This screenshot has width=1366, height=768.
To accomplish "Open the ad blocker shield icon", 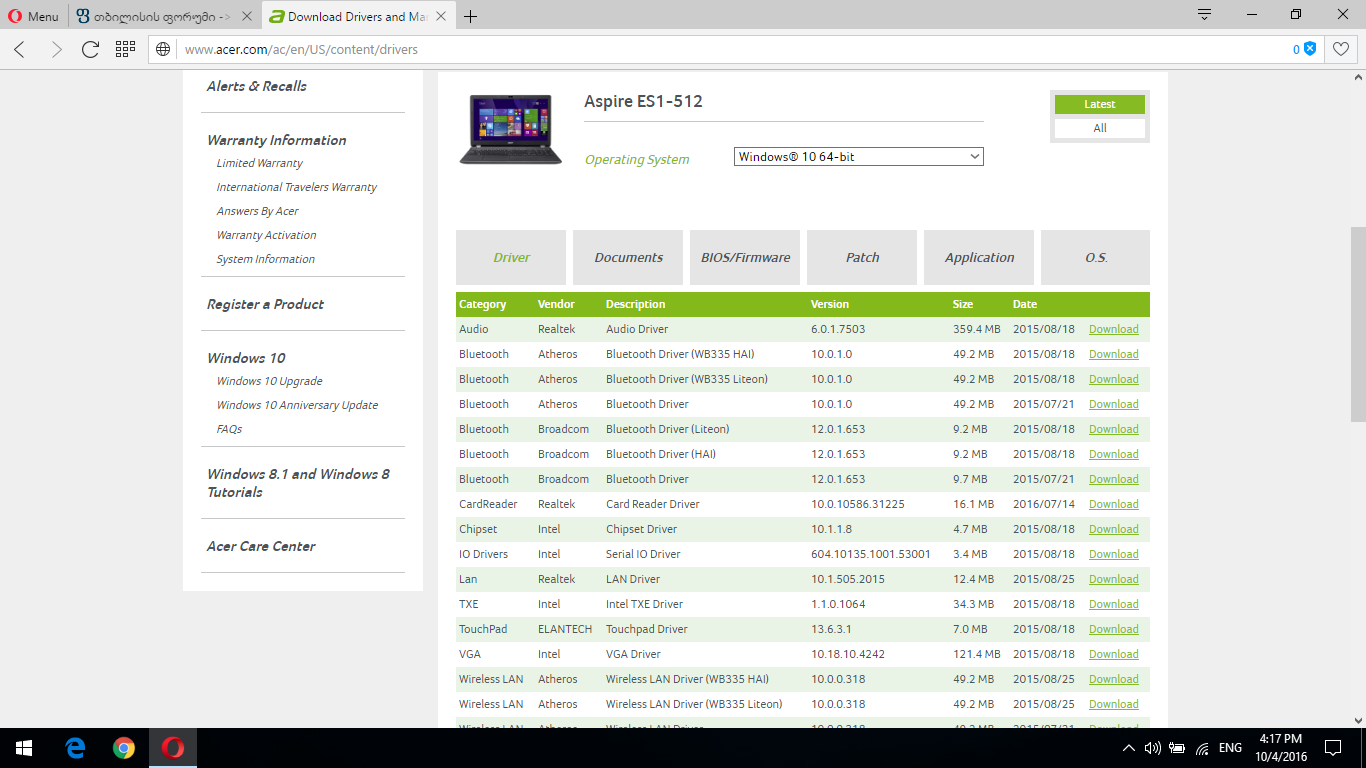I will click(x=1310, y=49).
